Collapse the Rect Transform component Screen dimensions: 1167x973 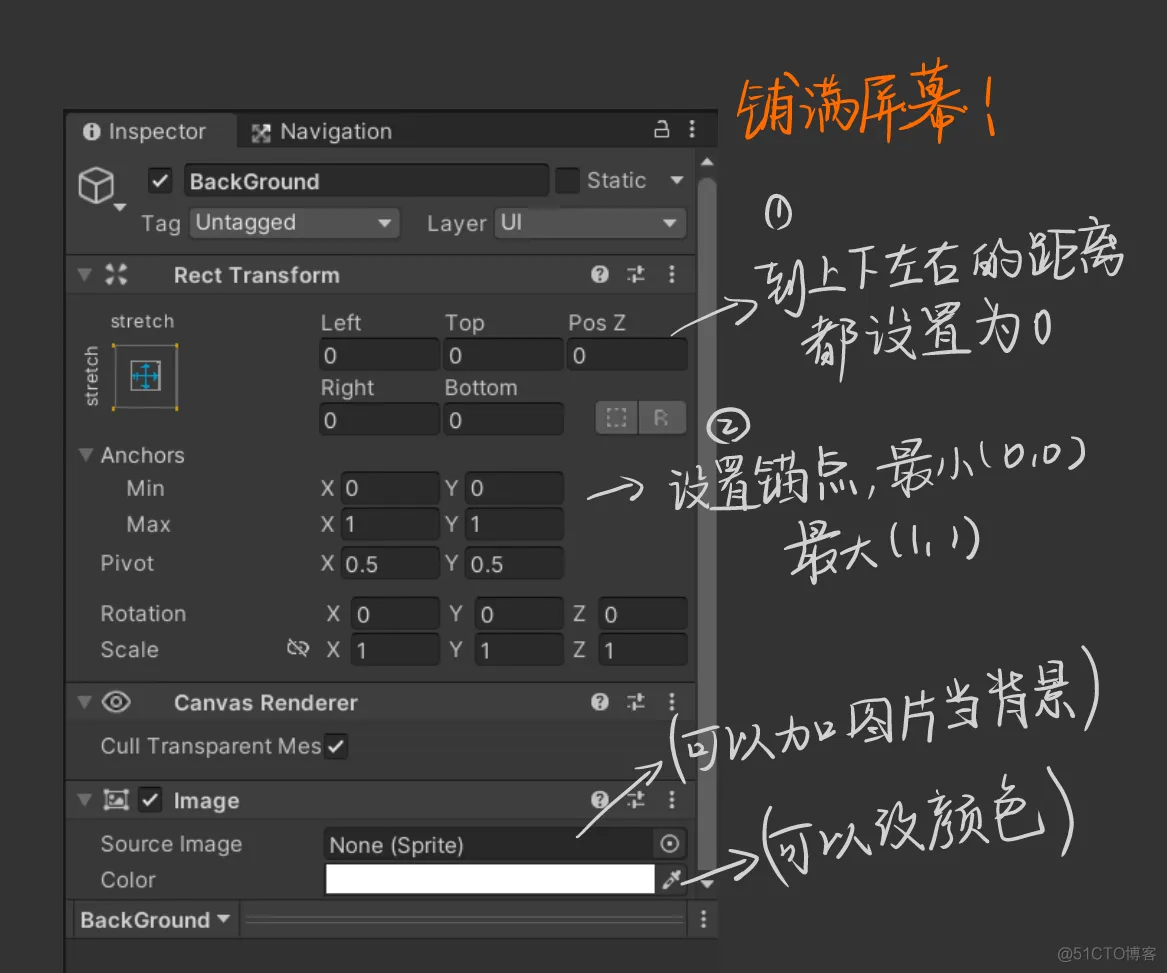click(x=85, y=275)
